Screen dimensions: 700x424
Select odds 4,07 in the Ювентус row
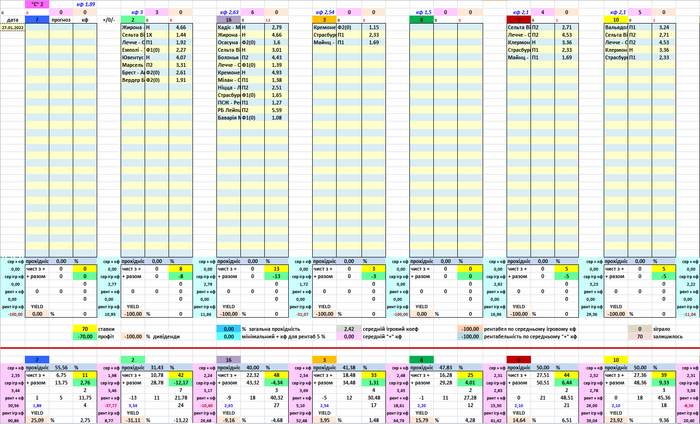[x=181, y=58]
